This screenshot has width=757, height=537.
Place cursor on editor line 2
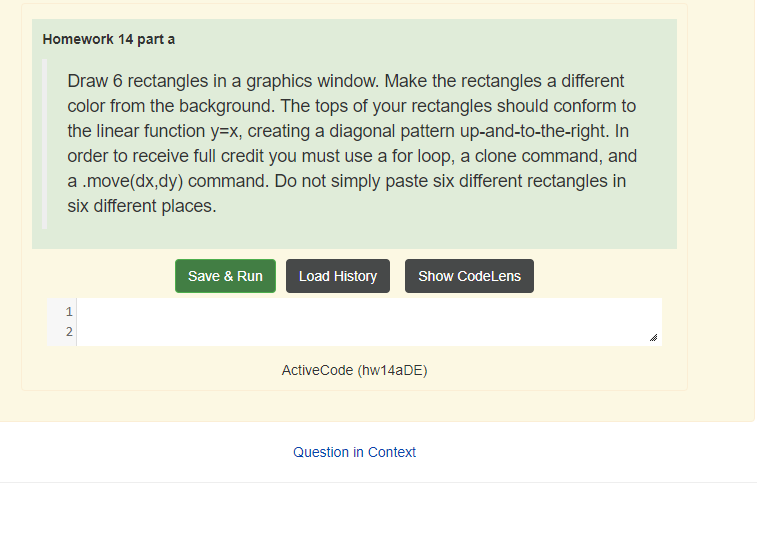368,332
